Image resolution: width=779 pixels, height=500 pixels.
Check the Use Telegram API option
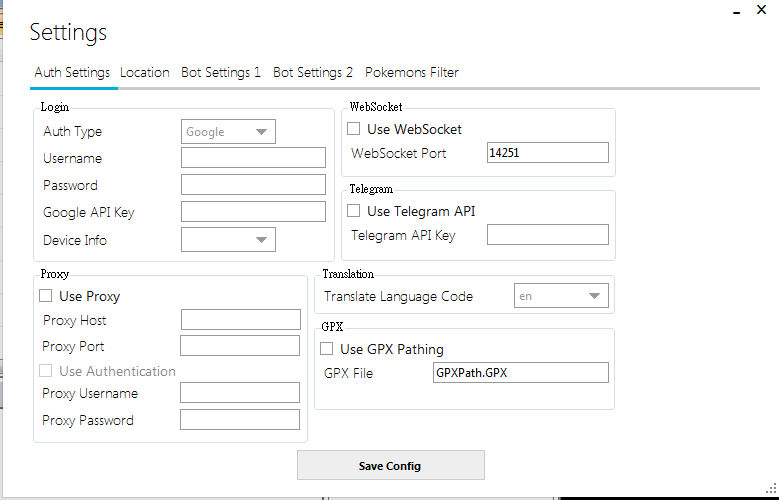click(x=354, y=211)
